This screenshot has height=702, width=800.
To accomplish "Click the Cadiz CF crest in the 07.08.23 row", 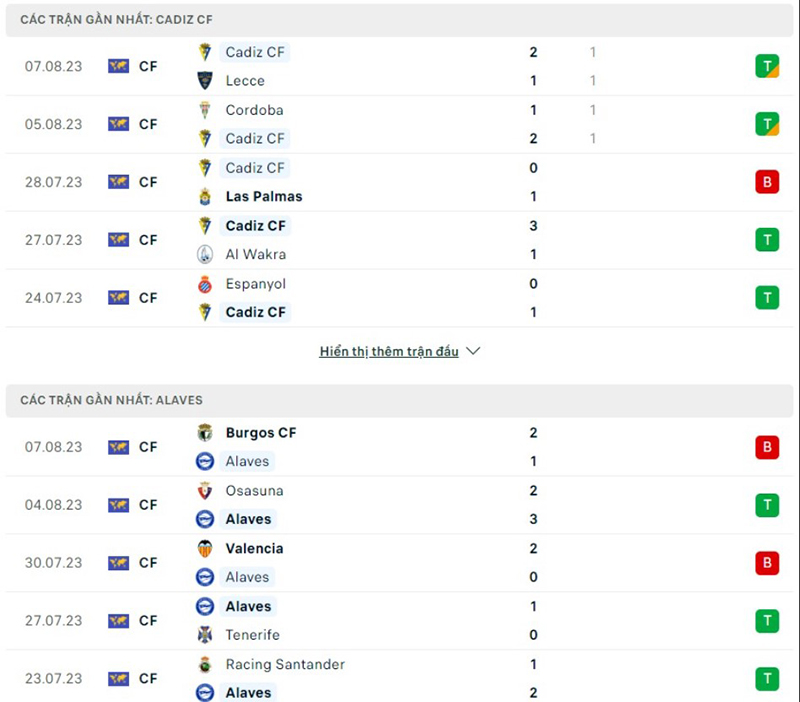I will point(205,52).
